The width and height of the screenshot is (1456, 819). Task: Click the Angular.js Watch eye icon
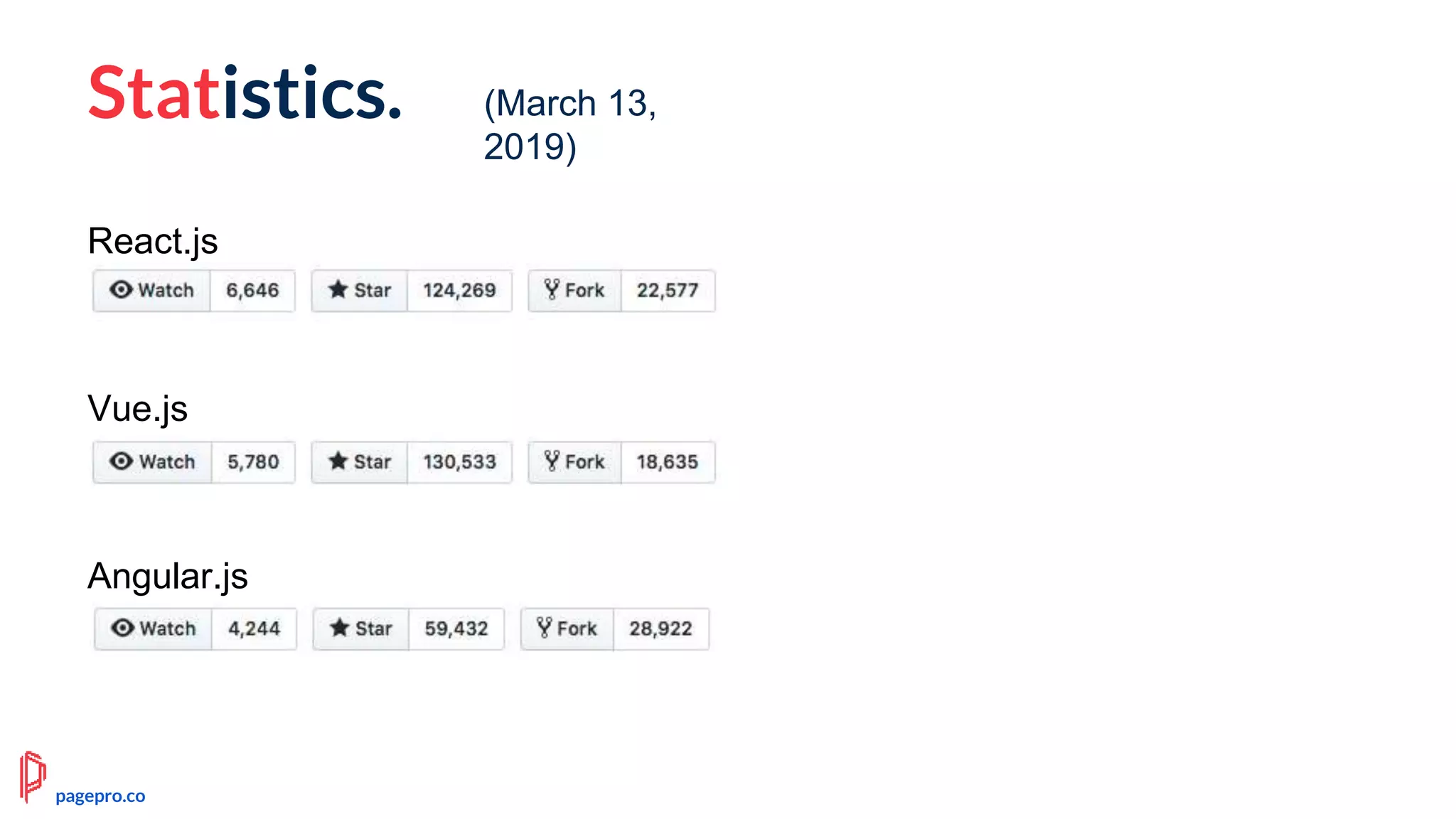pyautogui.click(x=122, y=628)
